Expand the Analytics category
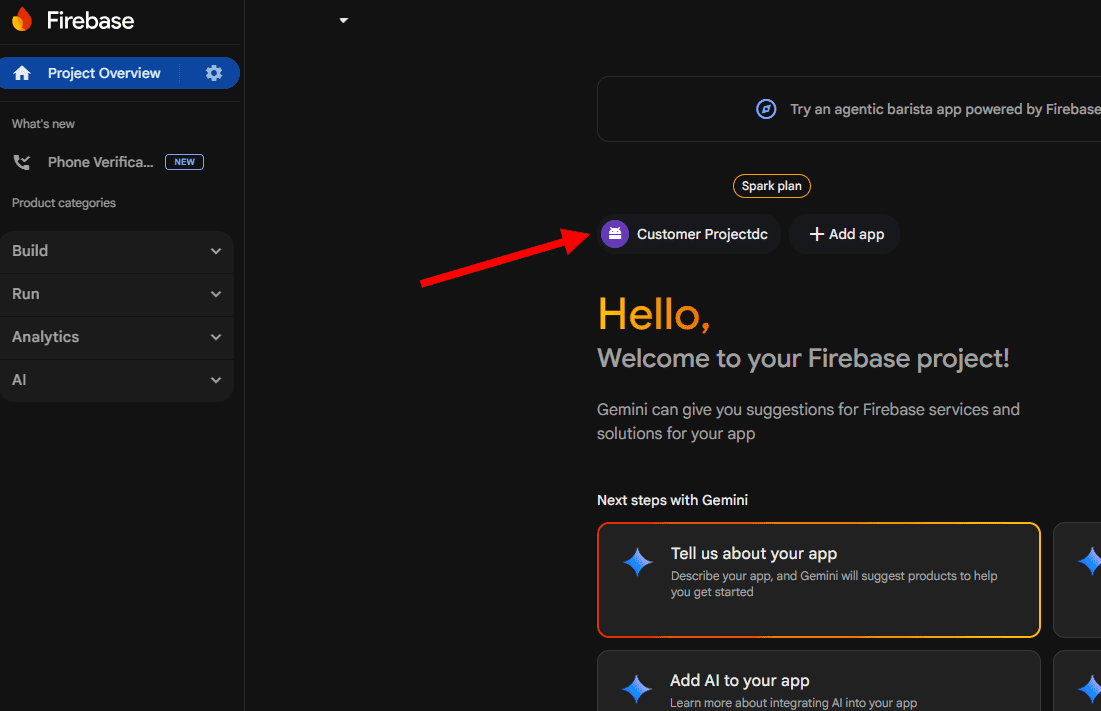 (x=117, y=337)
